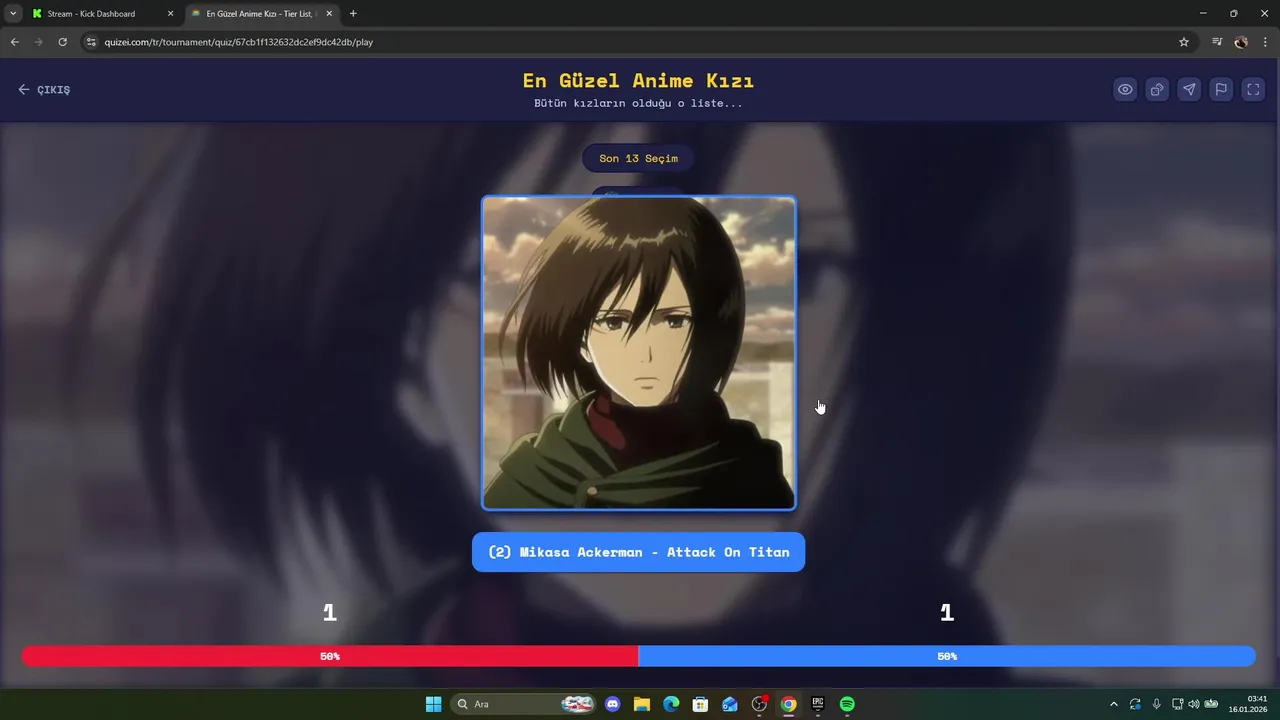Close the Stream - Kick Dashboard tab

tap(170, 14)
